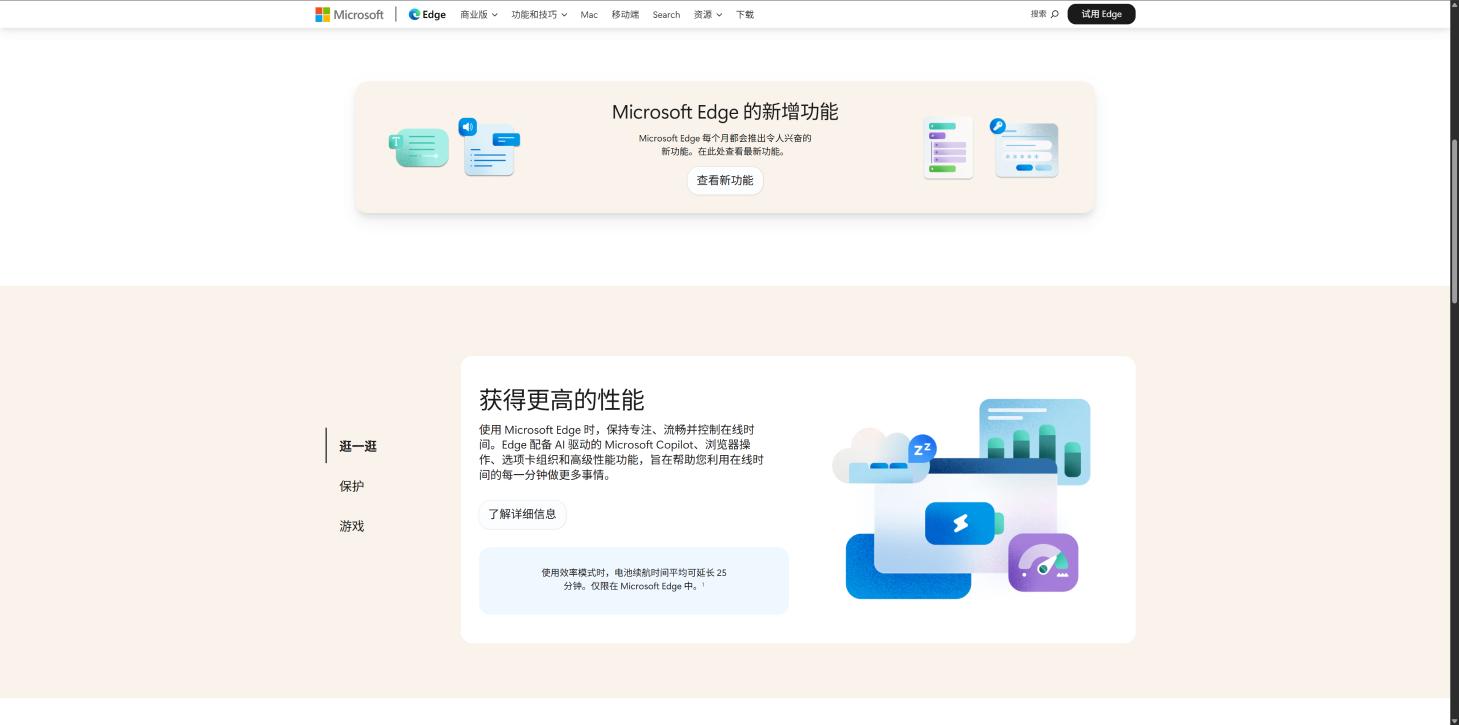Click the 查看新功能 button
Viewport: 1459px width, 725px height.
point(725,180)
